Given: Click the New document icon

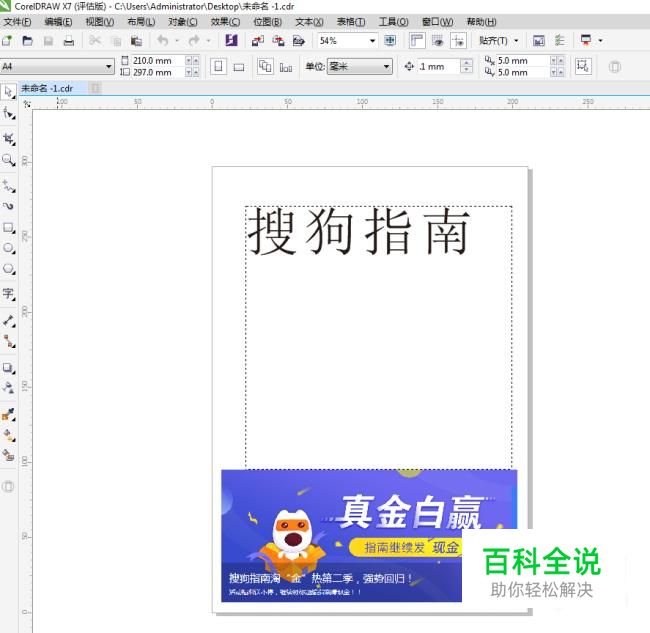Looking at the screenshot, I should 7,41.
